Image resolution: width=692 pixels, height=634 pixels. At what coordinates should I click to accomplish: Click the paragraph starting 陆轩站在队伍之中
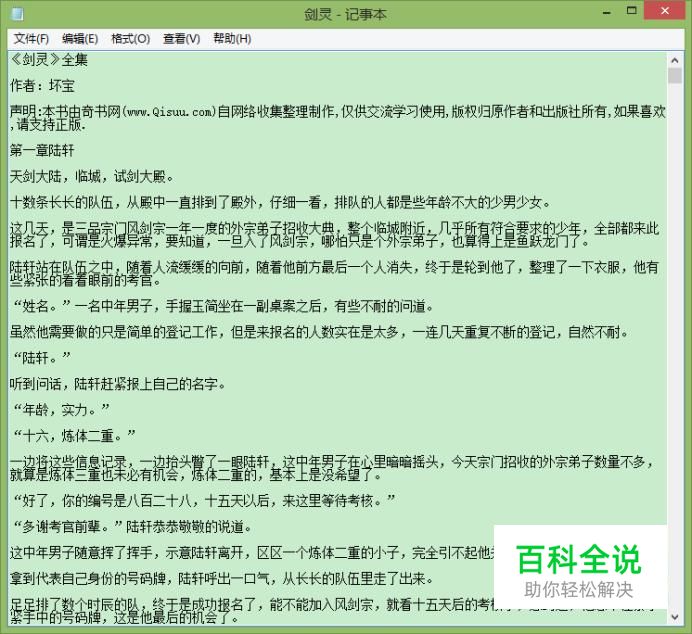point(335,274)
